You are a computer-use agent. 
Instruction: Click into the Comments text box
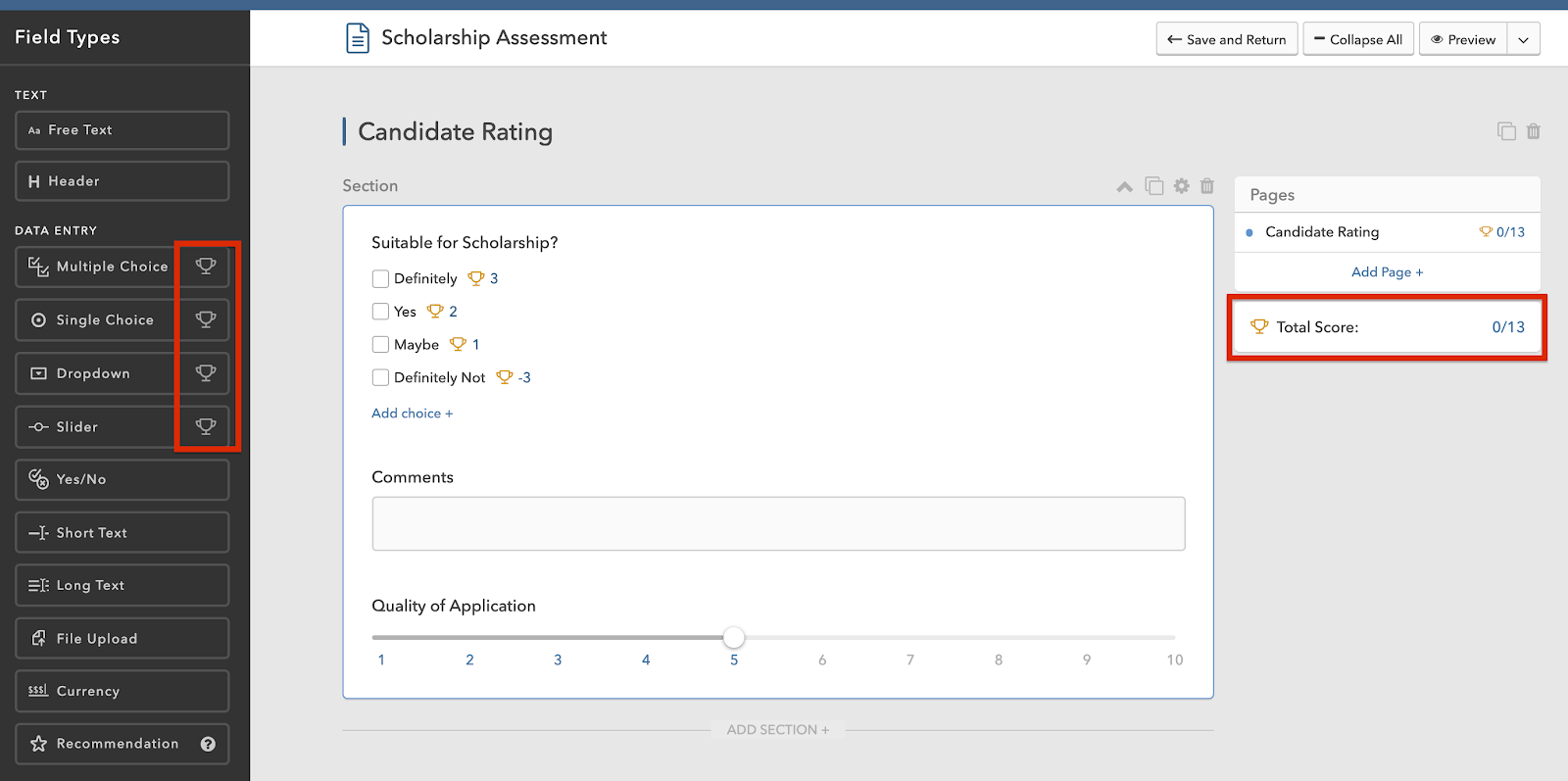click(778, 523)
